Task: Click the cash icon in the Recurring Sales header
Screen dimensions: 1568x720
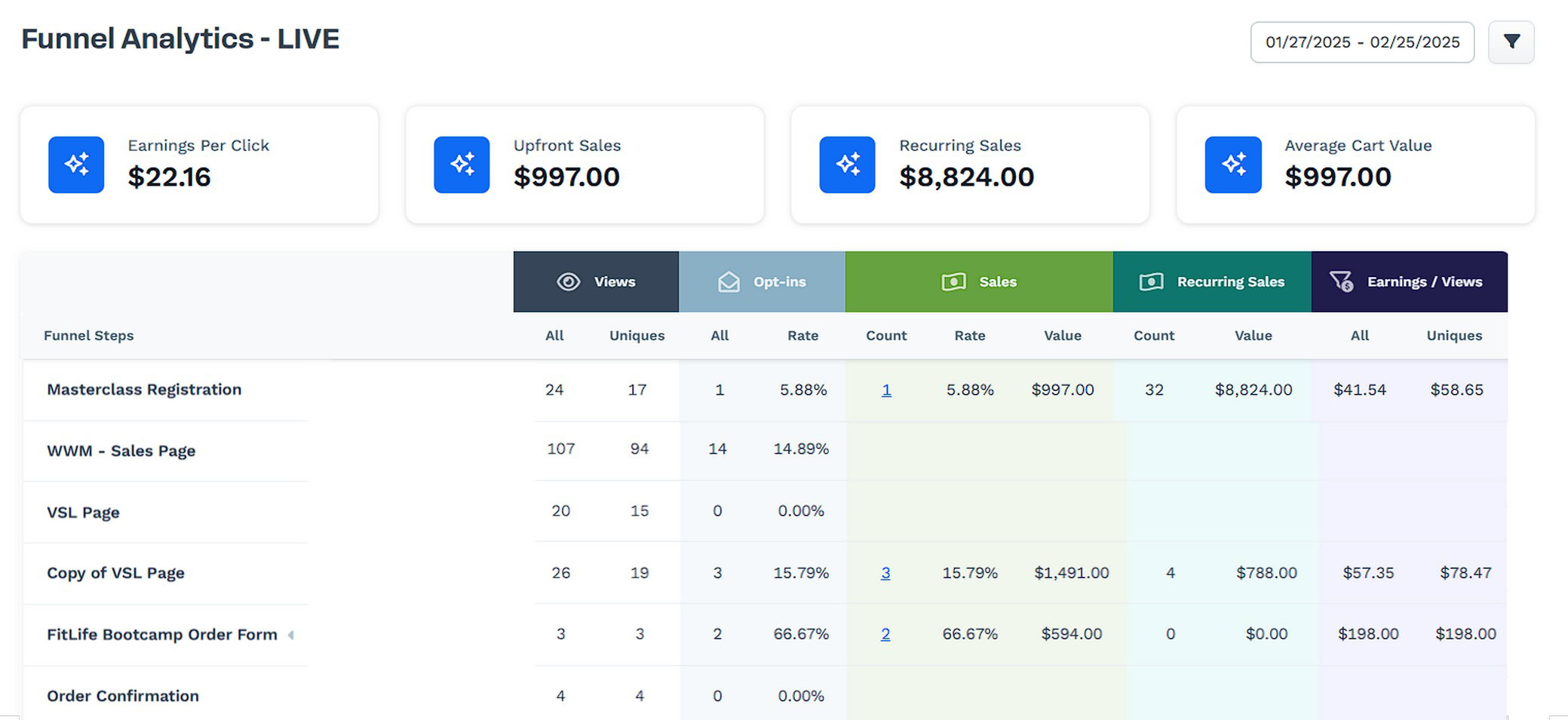Action: pos(1150,282)
